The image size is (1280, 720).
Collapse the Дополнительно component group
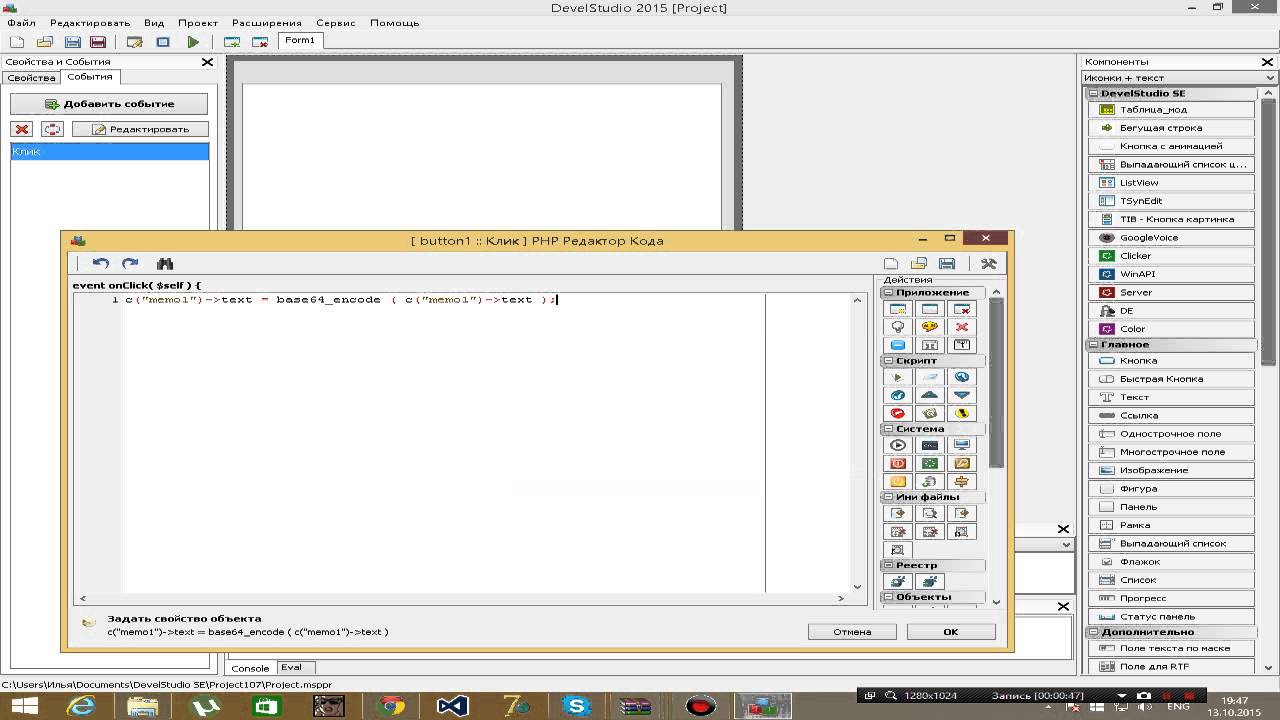1093,632
